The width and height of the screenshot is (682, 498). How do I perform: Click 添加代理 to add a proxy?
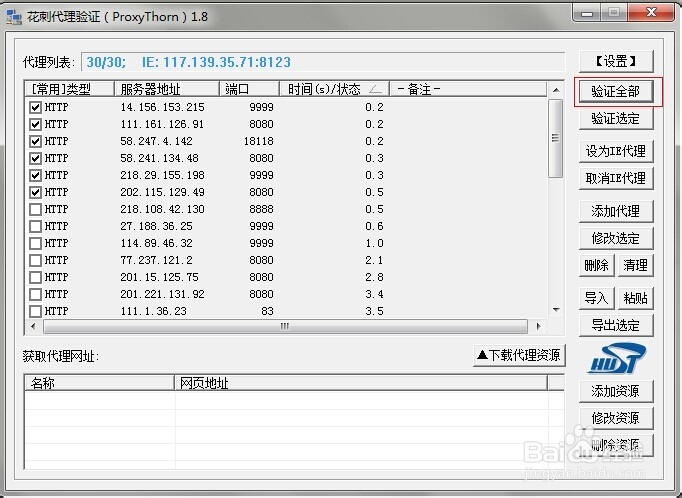pyautogui.click(x=616, y=211)
